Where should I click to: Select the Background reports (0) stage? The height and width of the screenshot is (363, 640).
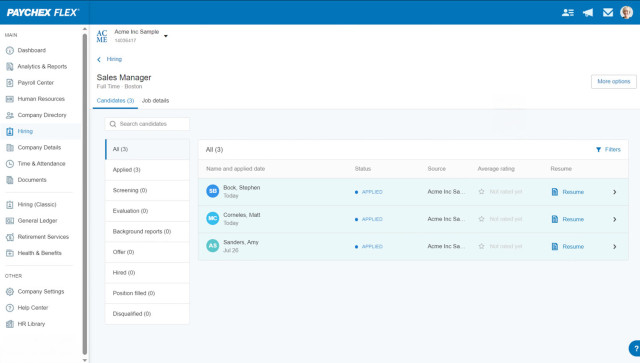coord(147,232)
